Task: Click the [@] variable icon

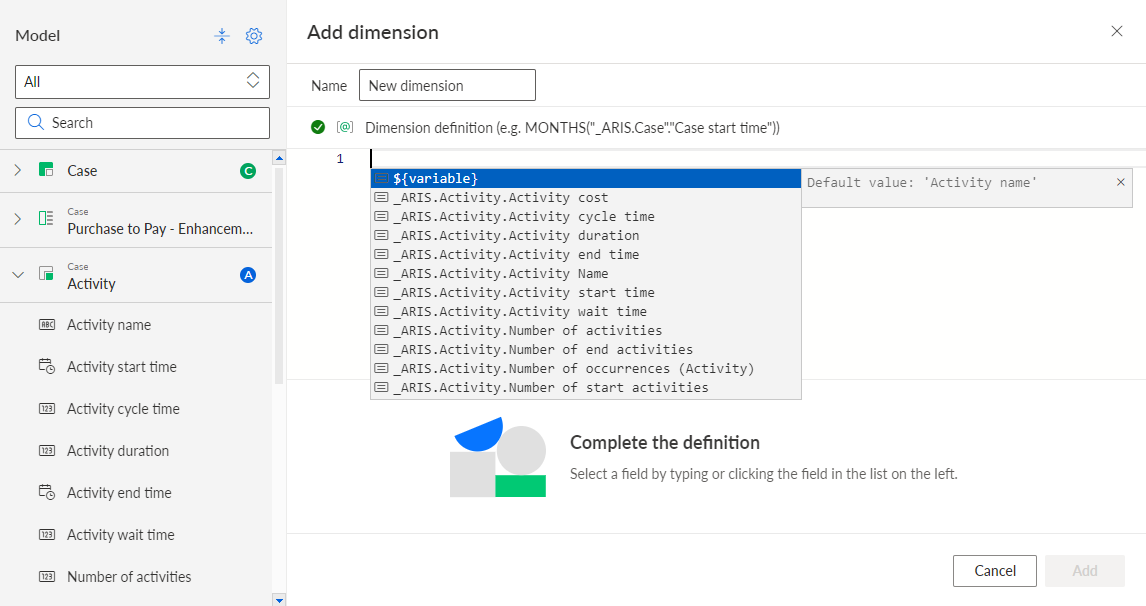Action: point(345,127)
